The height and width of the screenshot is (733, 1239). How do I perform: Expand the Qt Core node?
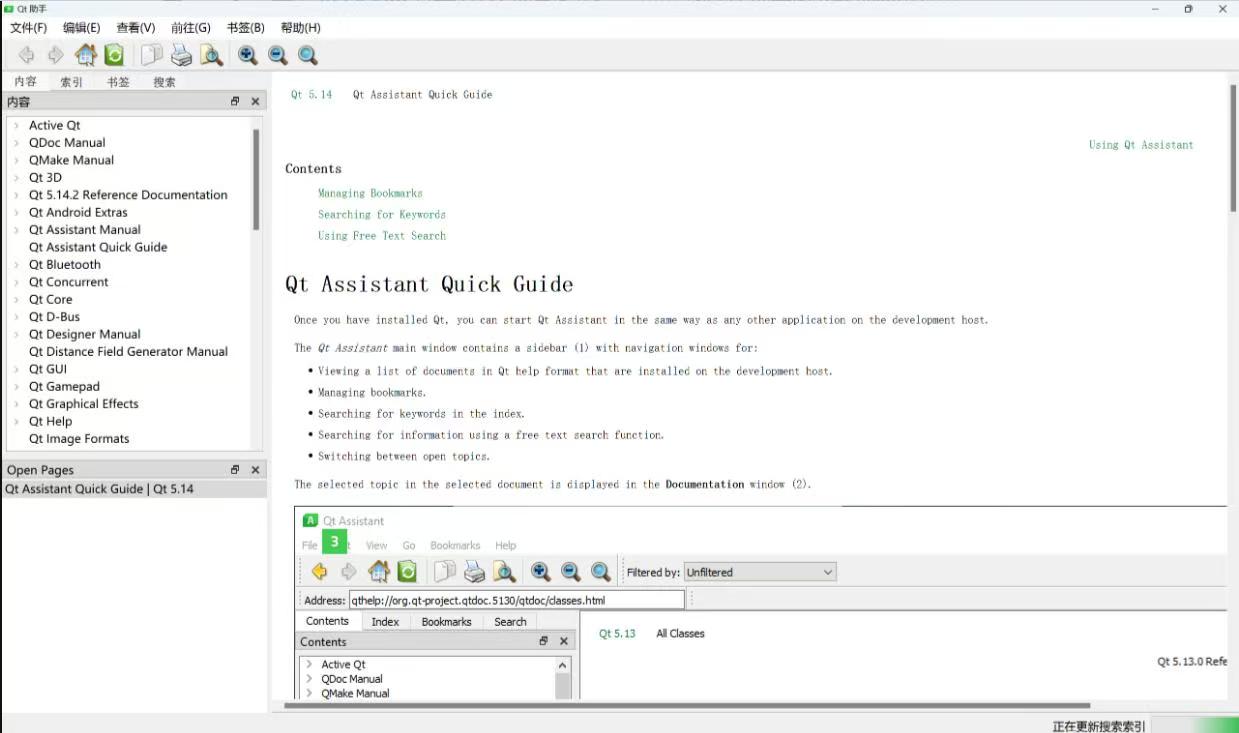point(17,299)
